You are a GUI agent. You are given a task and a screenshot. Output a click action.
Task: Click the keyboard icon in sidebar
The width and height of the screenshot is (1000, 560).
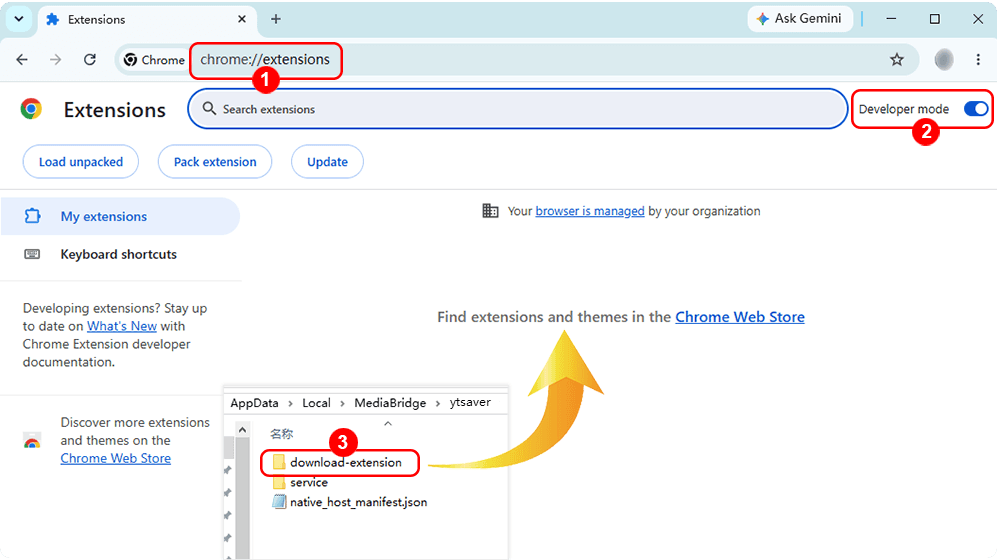32,254
